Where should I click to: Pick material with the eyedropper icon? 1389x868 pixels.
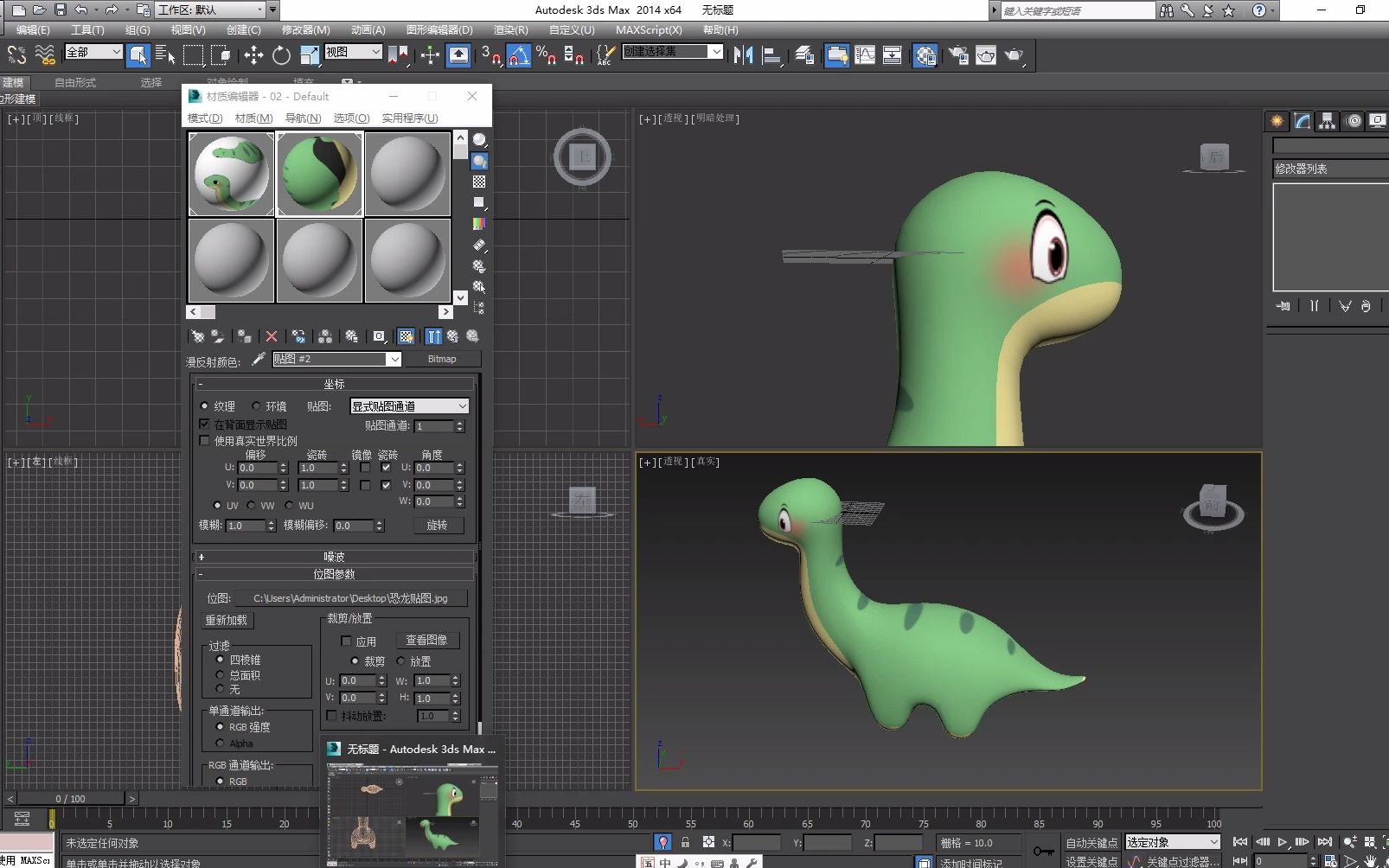tap(258, 359)
